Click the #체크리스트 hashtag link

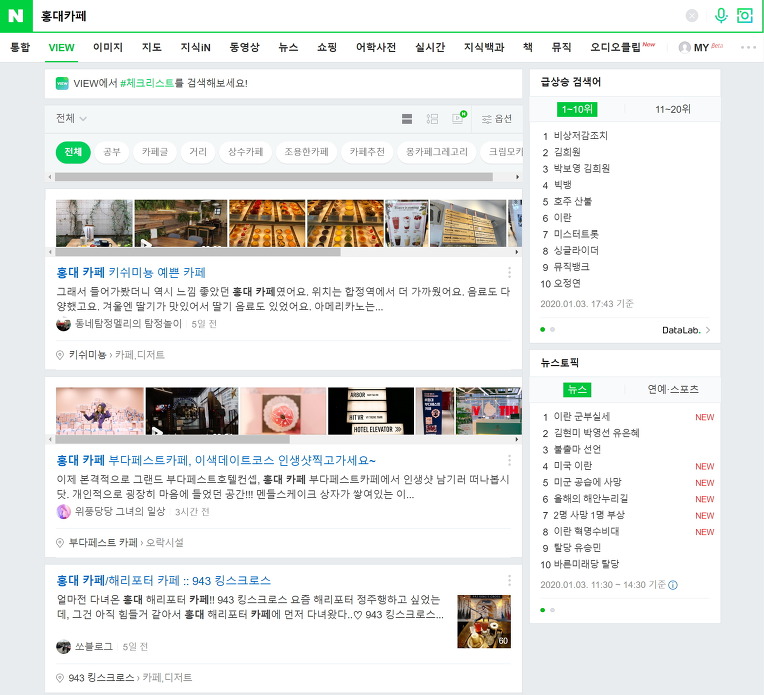pyautogui.click(x=147, y=83)
